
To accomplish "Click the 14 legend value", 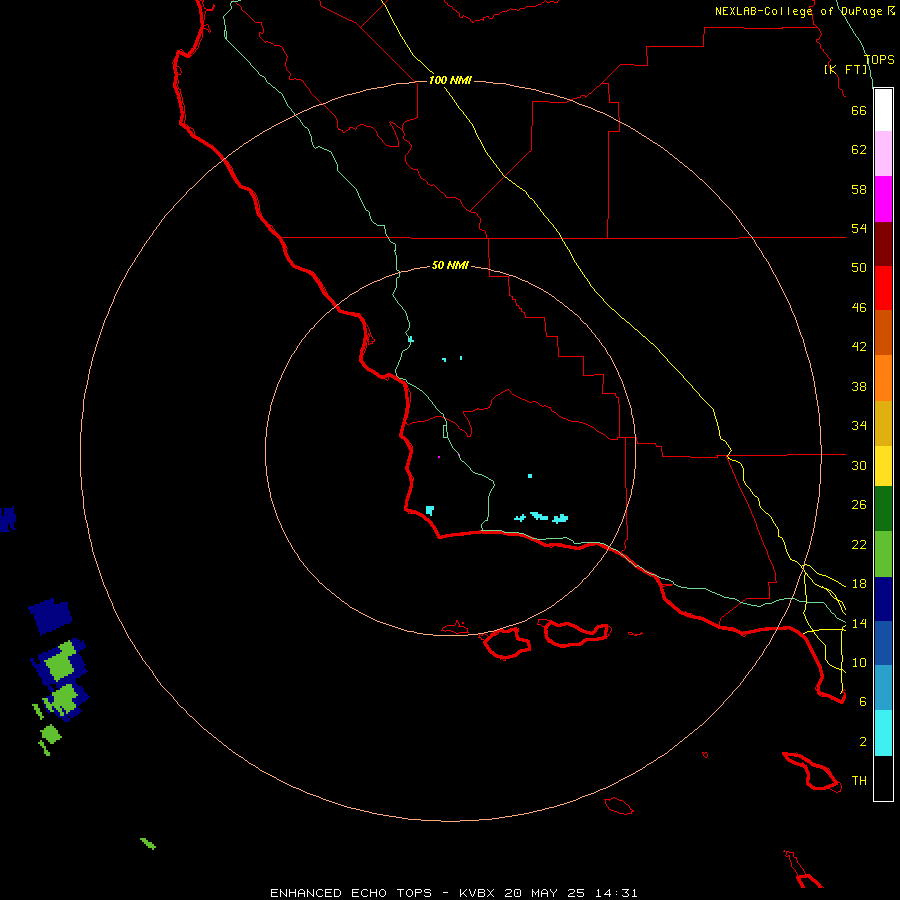I will [859, 623].
